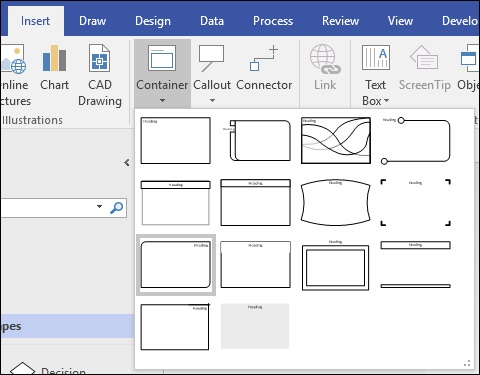Click the Decision shape in stencil
Image resolution: width=480 pixels, height=375 pixels.
point(48,369)
